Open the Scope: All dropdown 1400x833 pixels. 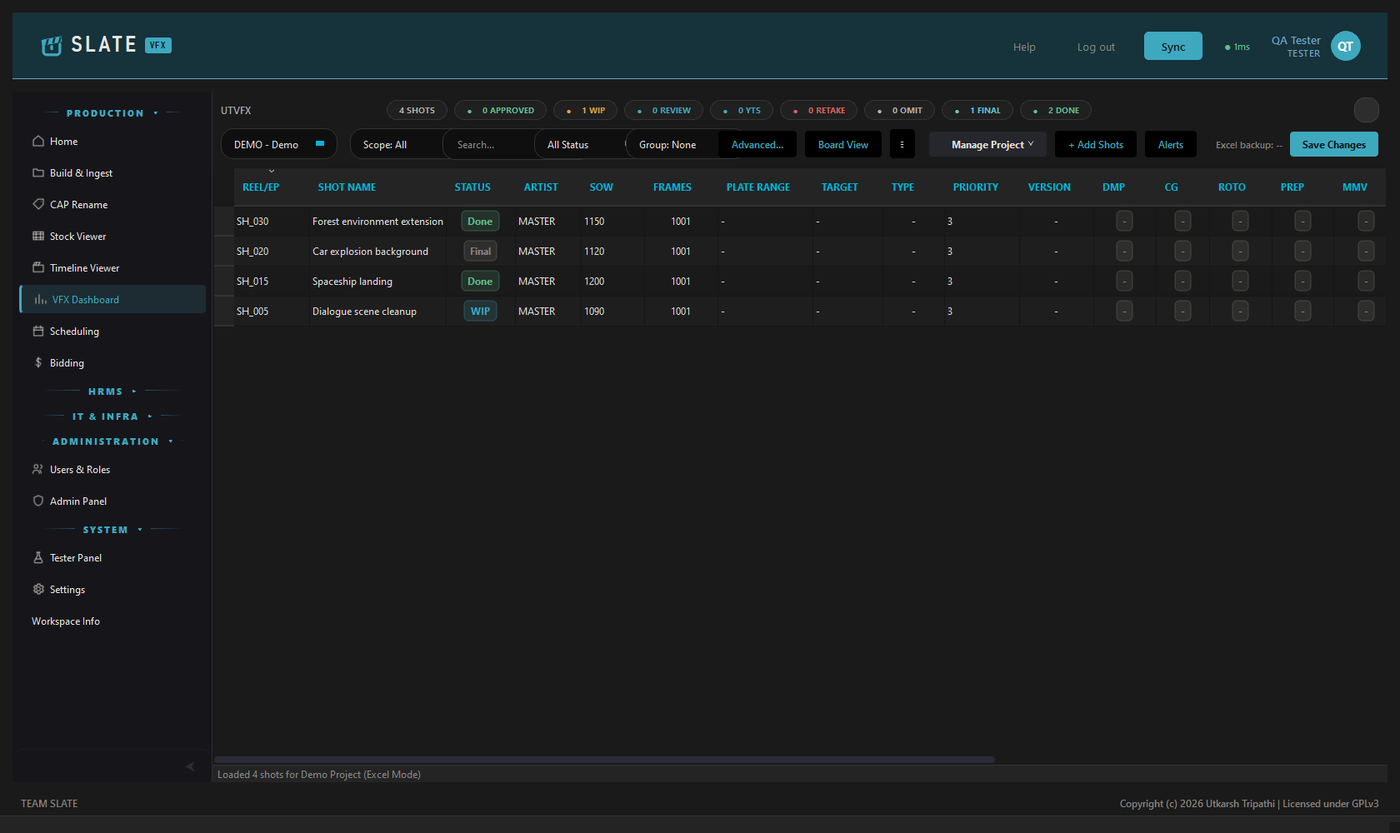click(x=397, y=144)
